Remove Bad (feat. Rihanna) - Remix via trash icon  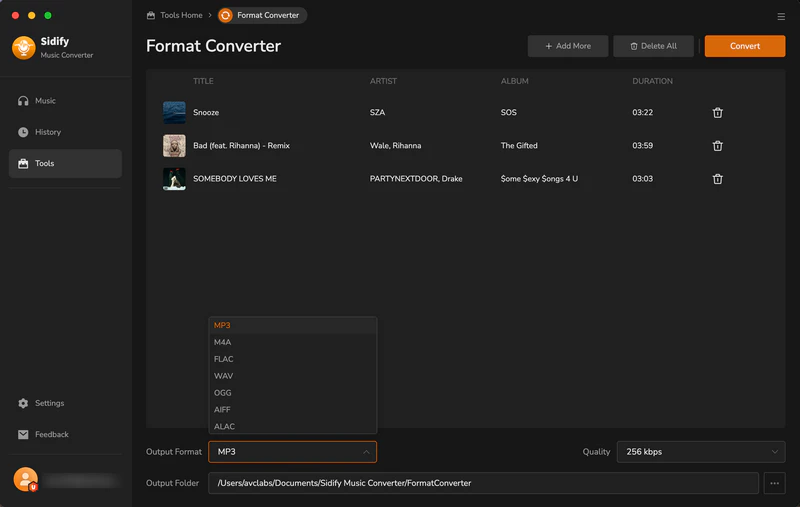click(x=717, y=146)
